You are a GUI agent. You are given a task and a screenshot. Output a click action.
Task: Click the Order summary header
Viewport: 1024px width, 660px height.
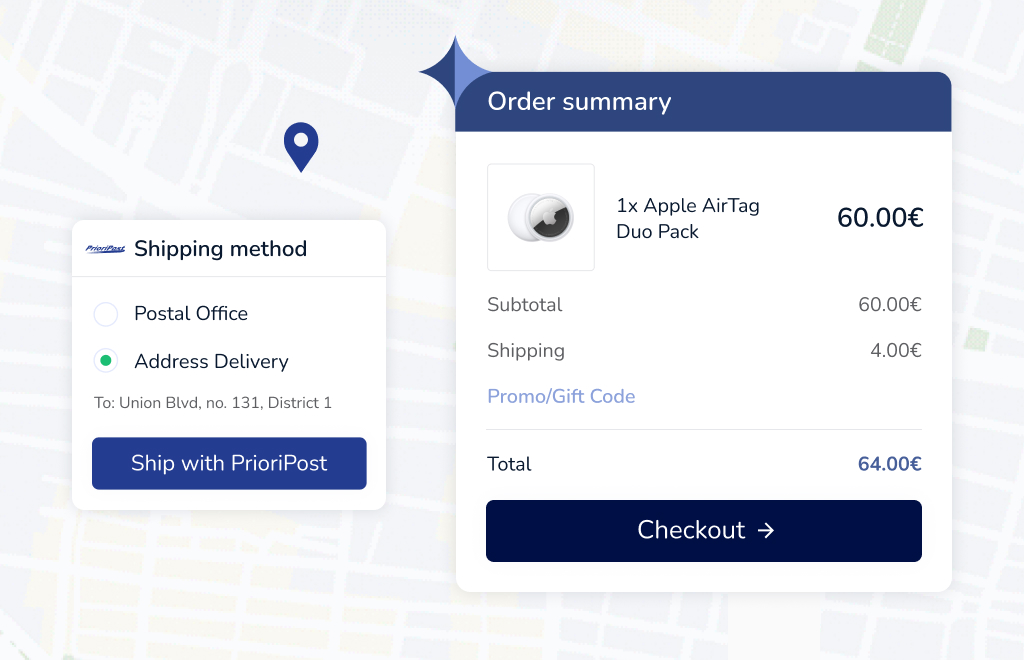point(579,102)
